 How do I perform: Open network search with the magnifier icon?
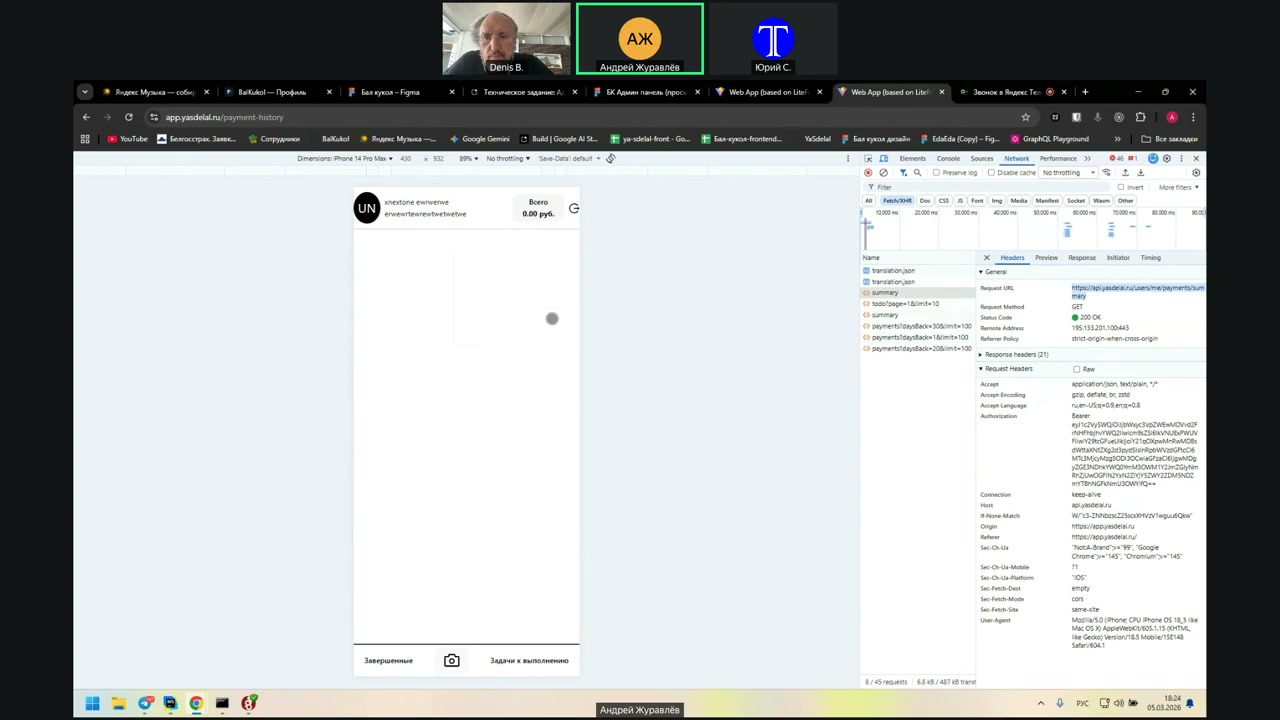click(917, 173)
